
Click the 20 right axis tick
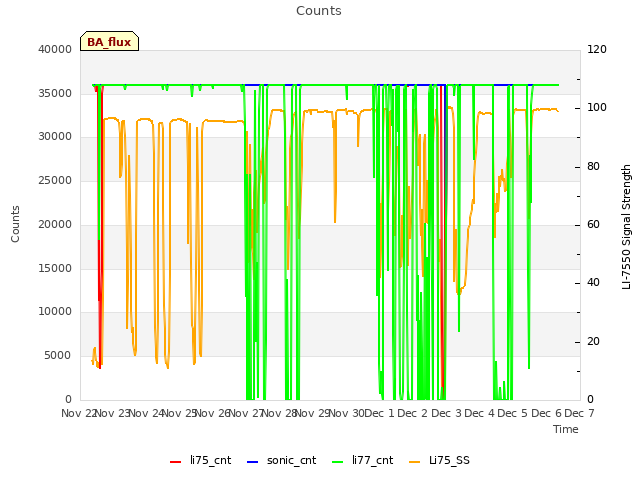point(593,341)
